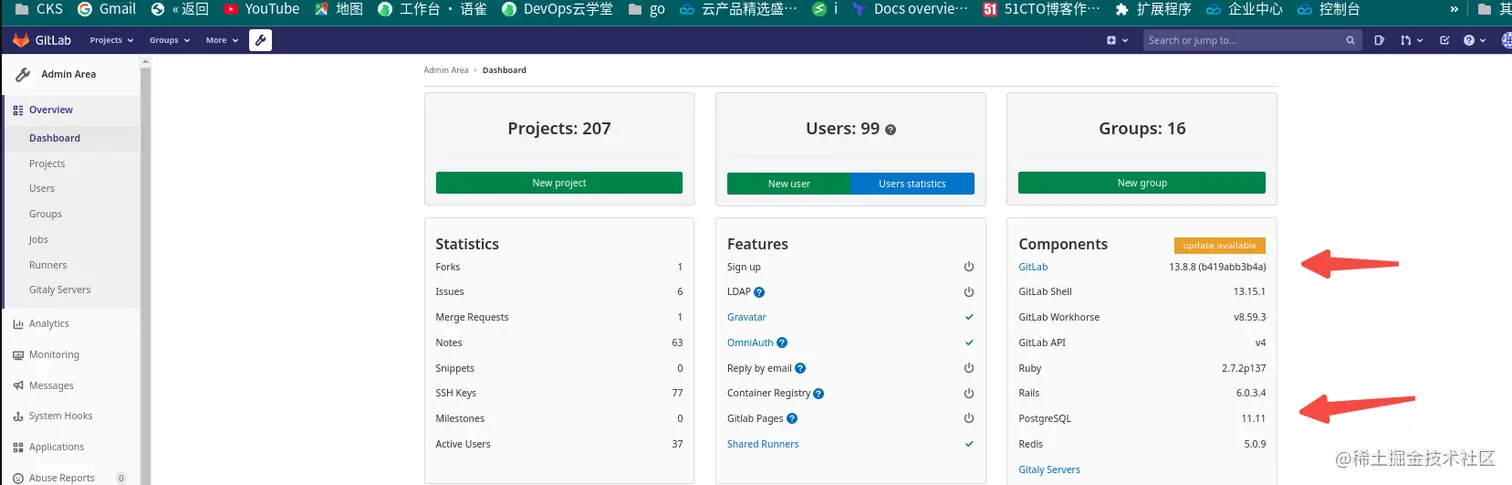Click the Applications grid icon in sidebar
The height and width of the screenshot is (485, 1512).
tap(19, 447)
